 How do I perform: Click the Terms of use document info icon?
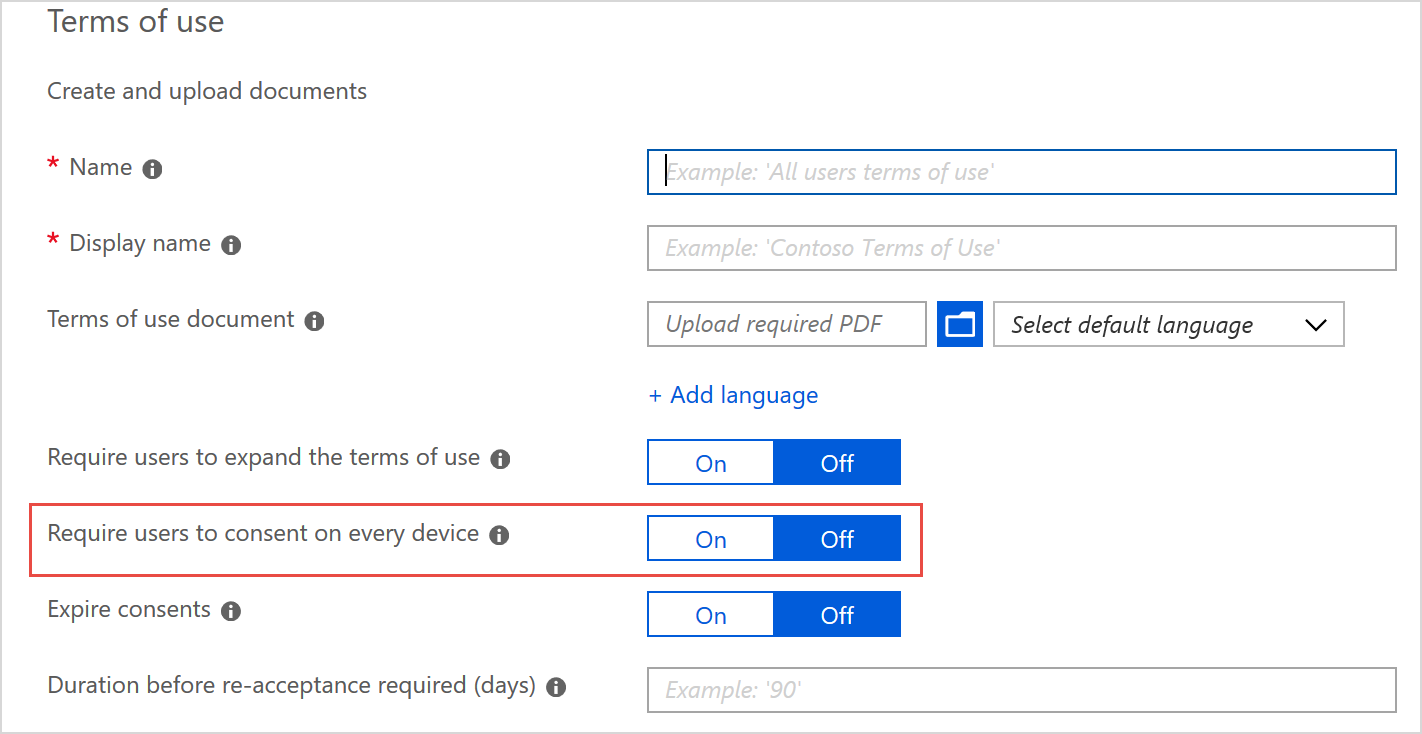tap(314, 322)
